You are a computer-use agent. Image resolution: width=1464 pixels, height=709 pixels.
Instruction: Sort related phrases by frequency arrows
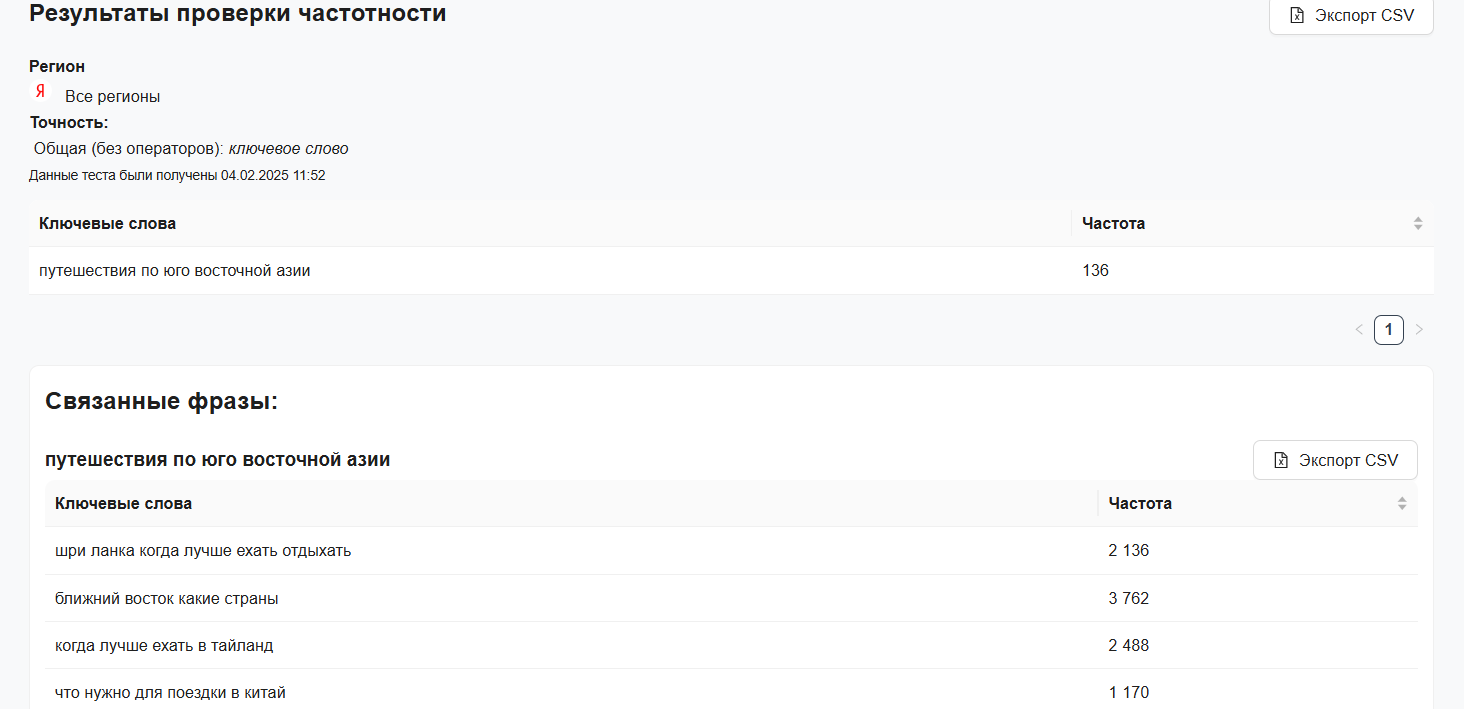(1401, 504)
